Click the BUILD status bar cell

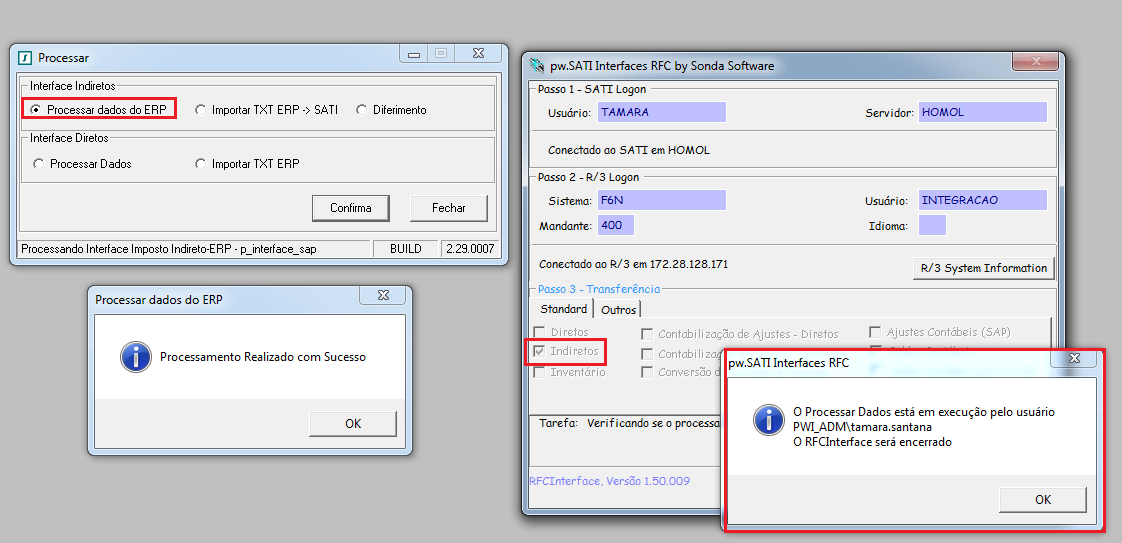(x=406, y=249)
